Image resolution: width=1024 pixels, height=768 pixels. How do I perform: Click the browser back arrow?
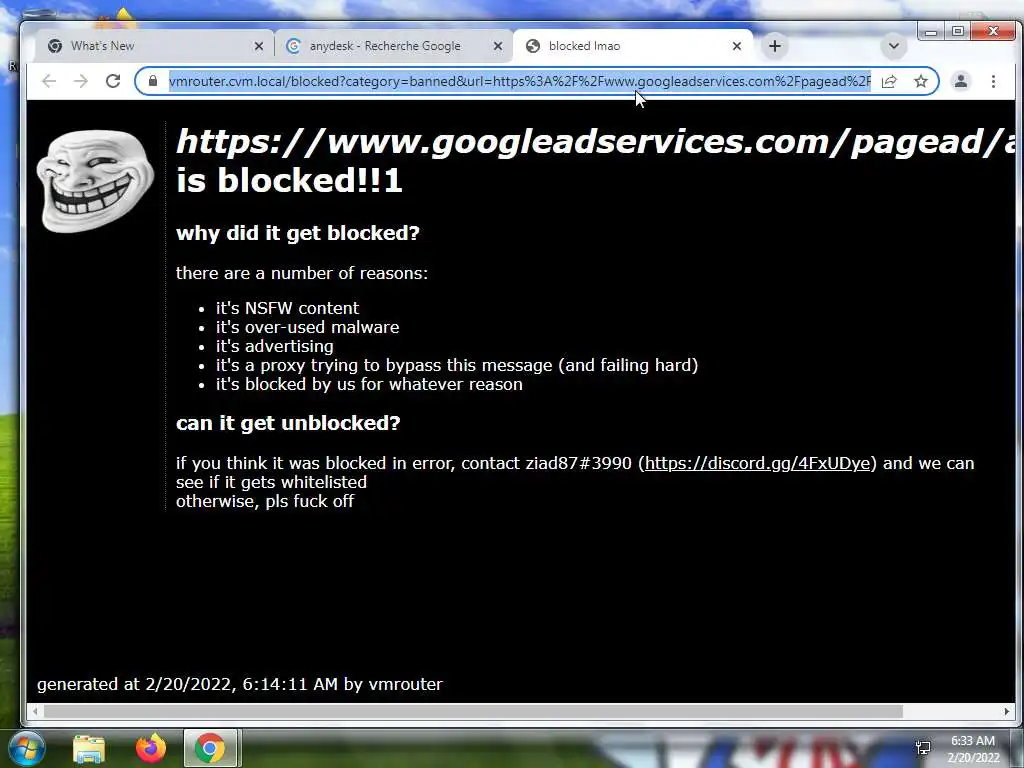coord(49,81)
